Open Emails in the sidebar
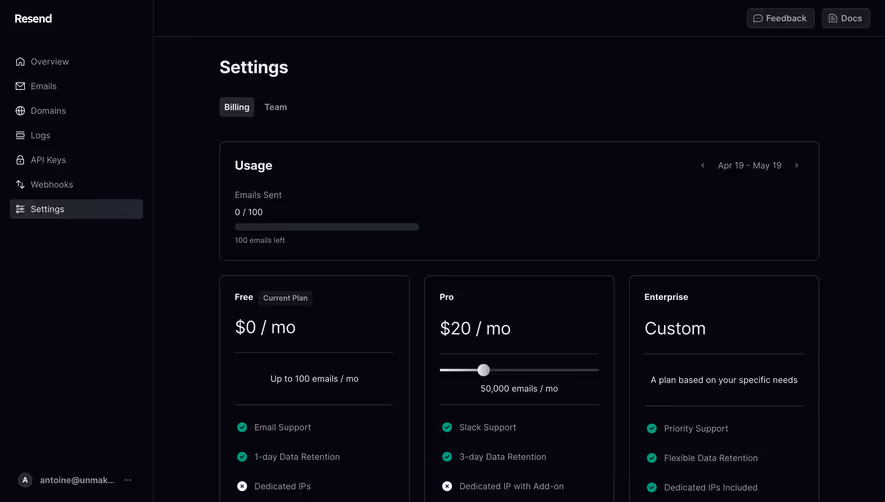This screenshot has width=885, height=502. point(76,86)
